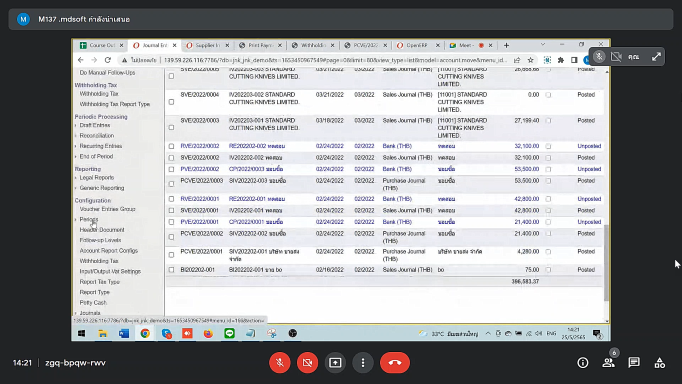Expand Reconciliation menu
This screenshot has width=682, height=384.
tap(97, 136)
